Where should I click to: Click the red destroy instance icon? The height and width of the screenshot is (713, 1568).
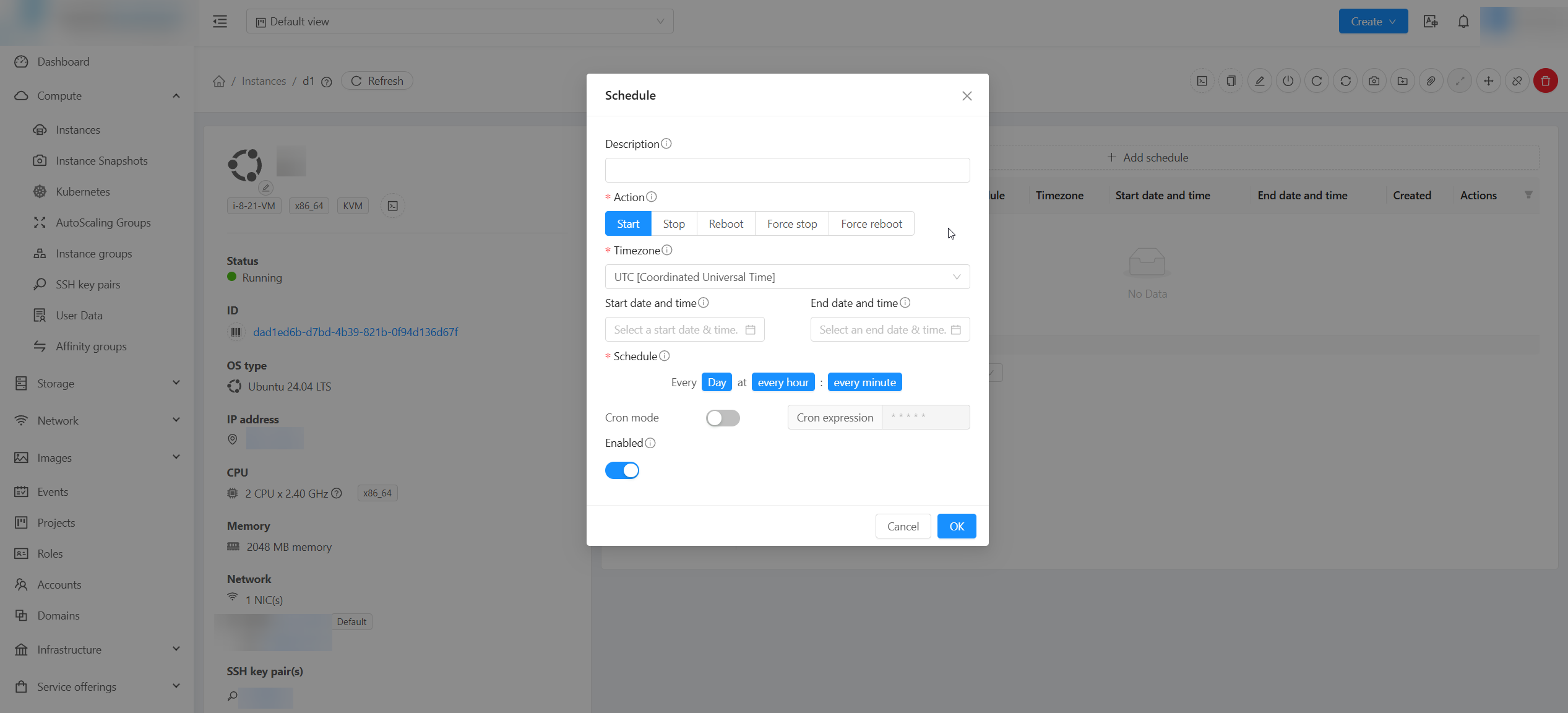(x=1545, y=81)
